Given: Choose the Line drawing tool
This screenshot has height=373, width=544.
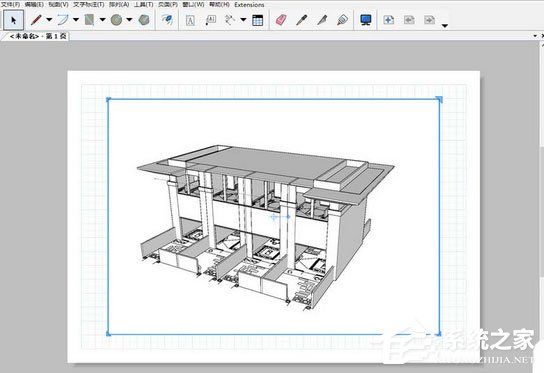Looking at the screenshot, I should pos(36,20).
